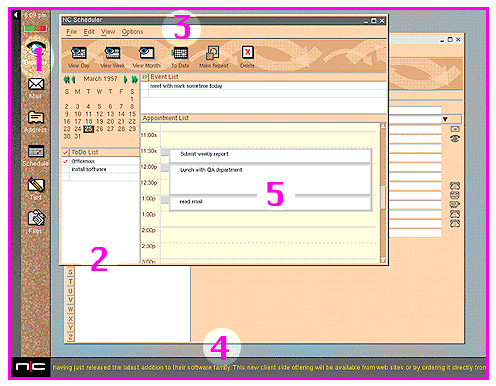Click the appointment list scrollbar up arrow

point(383,126)
